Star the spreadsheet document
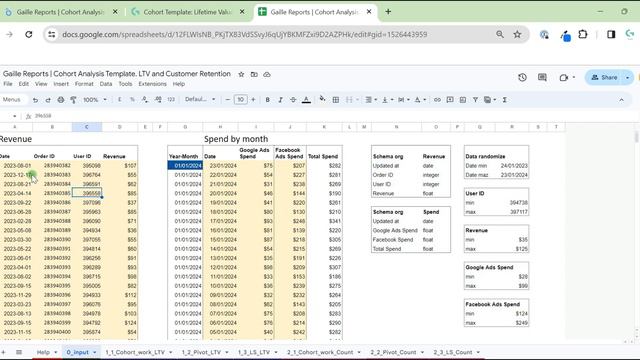Image resolution: width=640 pixels, height=360 pixels. (241, 74)
